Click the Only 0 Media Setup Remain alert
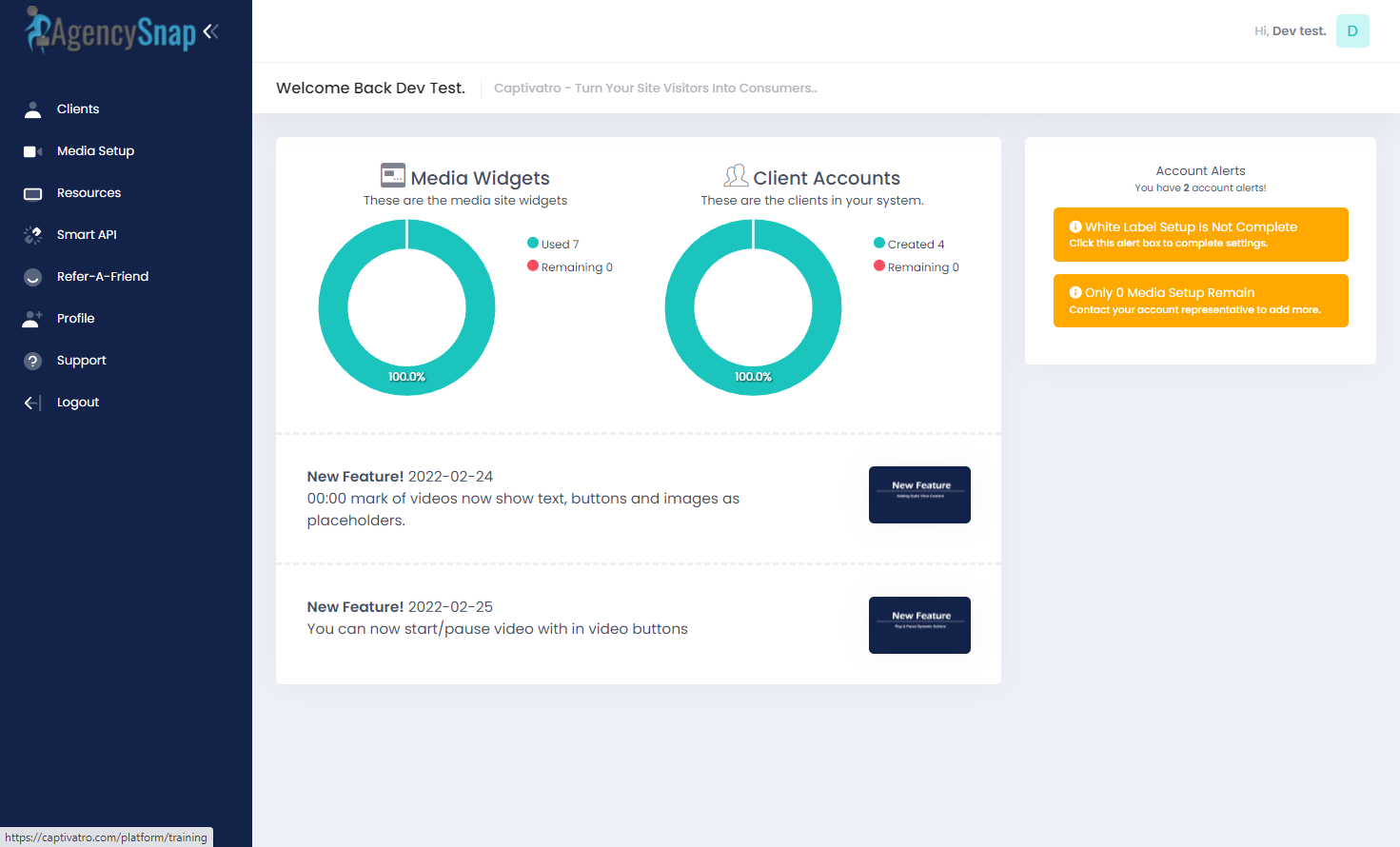The image size is (1400, 847). pos(1200,301)
